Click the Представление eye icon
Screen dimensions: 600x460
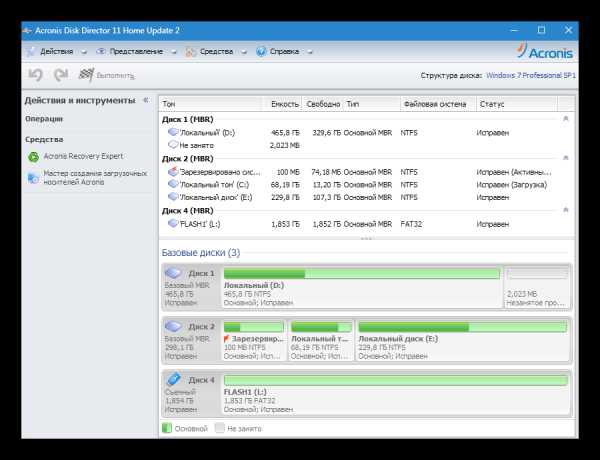[x=101, y=51]
